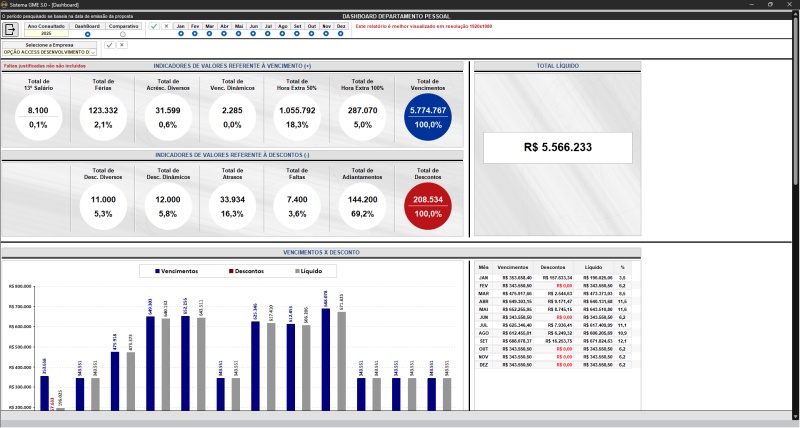Screen dimensions: 800x428
Task: Click the Mar month label button
Action: pyautogui.click(x=209, y=26)
